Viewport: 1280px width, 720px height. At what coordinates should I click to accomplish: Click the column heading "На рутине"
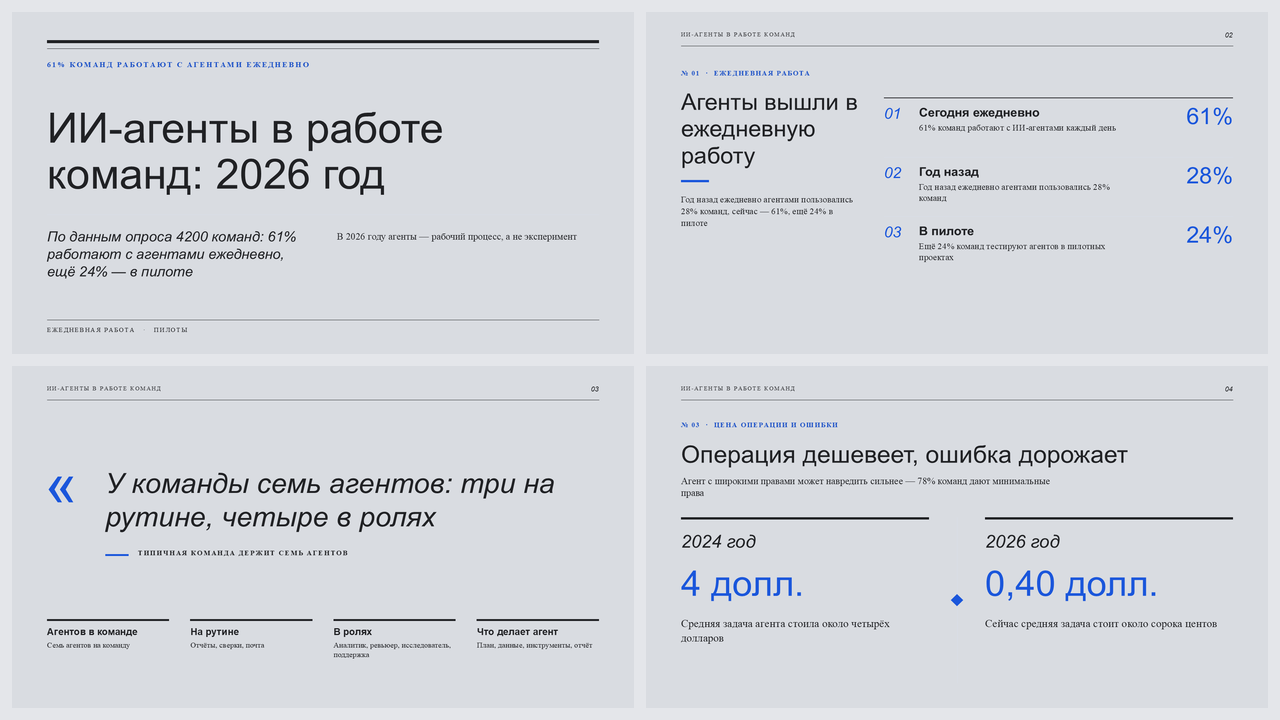[214, 632]
